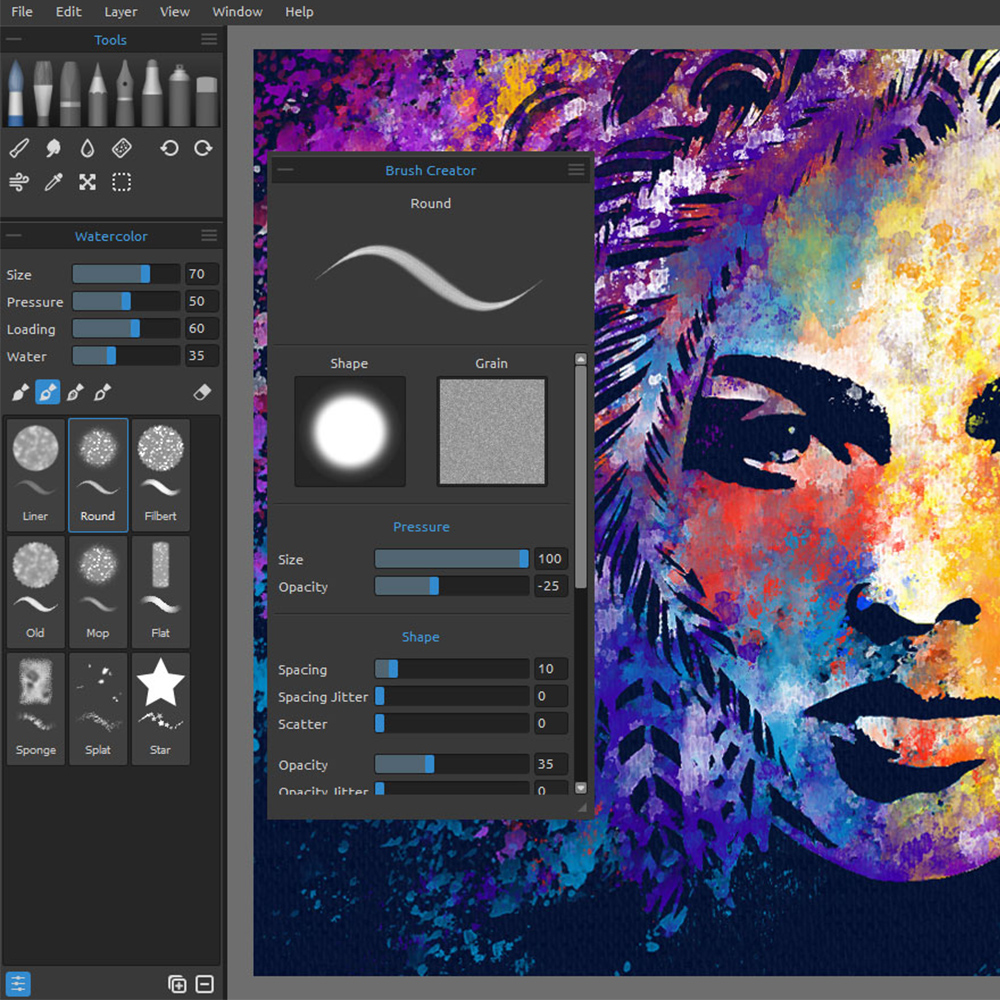Toggle the Brush Creator sliders button
Viewport: 1000px width, 1000px height.
[17, 983]
